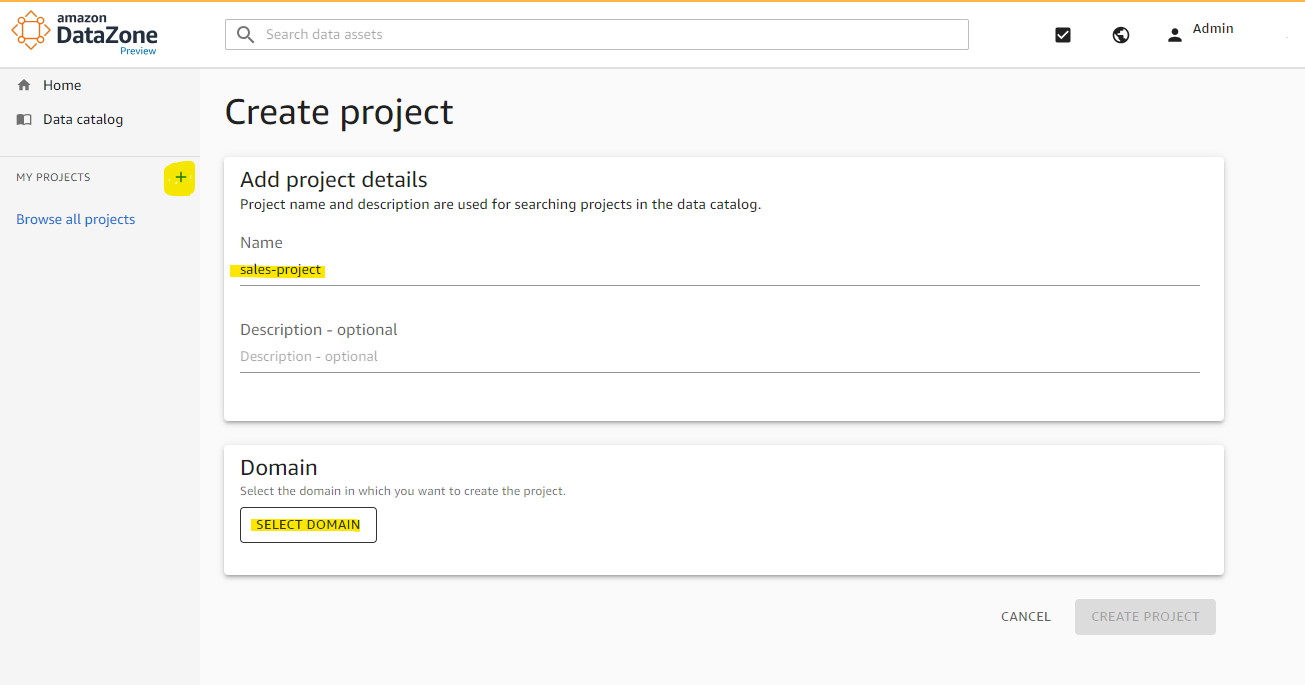1305x685 pixels.
Task: Click the CREATE PROJECT button
Action: [x=1145, y=617]
